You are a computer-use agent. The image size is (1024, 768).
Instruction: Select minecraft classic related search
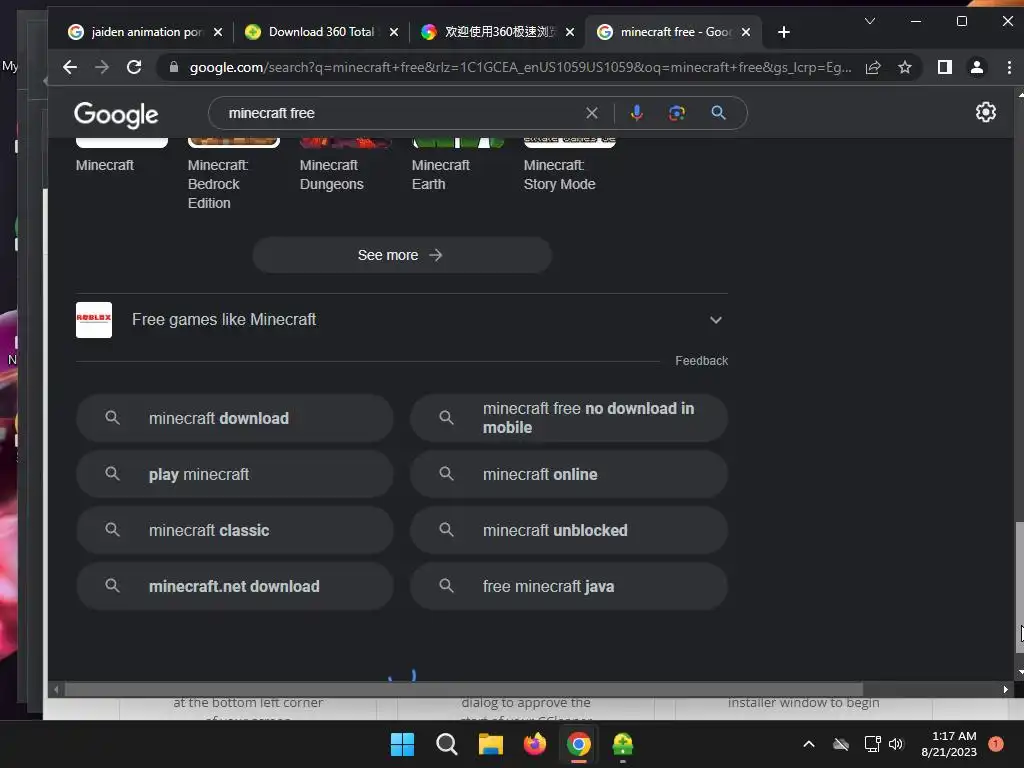pos(234,530)
